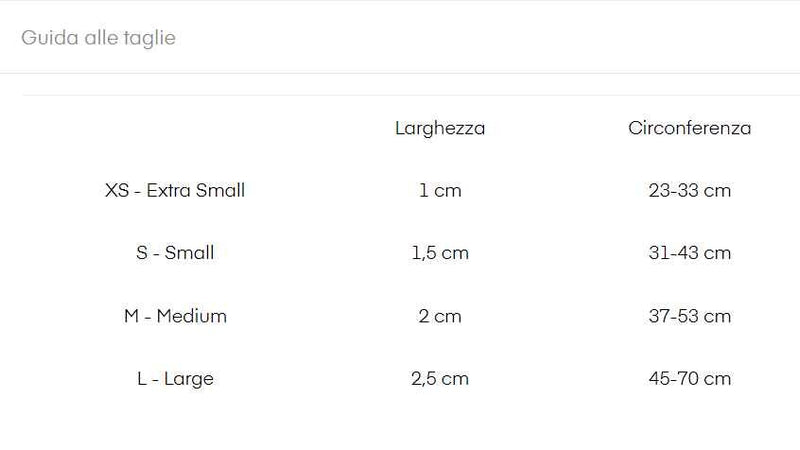Click the 31-43 cm circumference value
This screenshot has height=450, width=800.
pyautogui.click(x=689, y=253)
